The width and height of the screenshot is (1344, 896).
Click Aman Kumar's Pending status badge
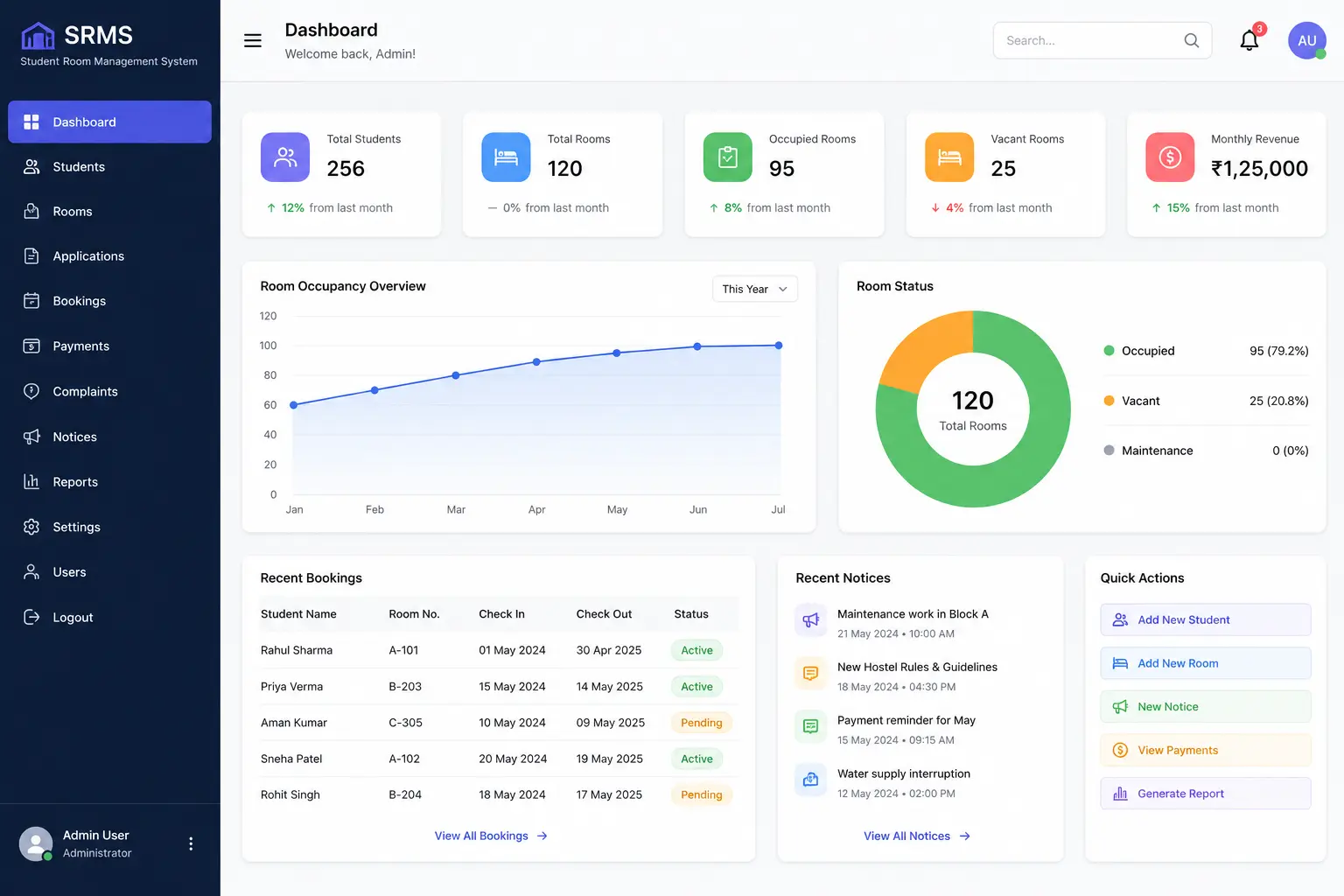(702, 723)
